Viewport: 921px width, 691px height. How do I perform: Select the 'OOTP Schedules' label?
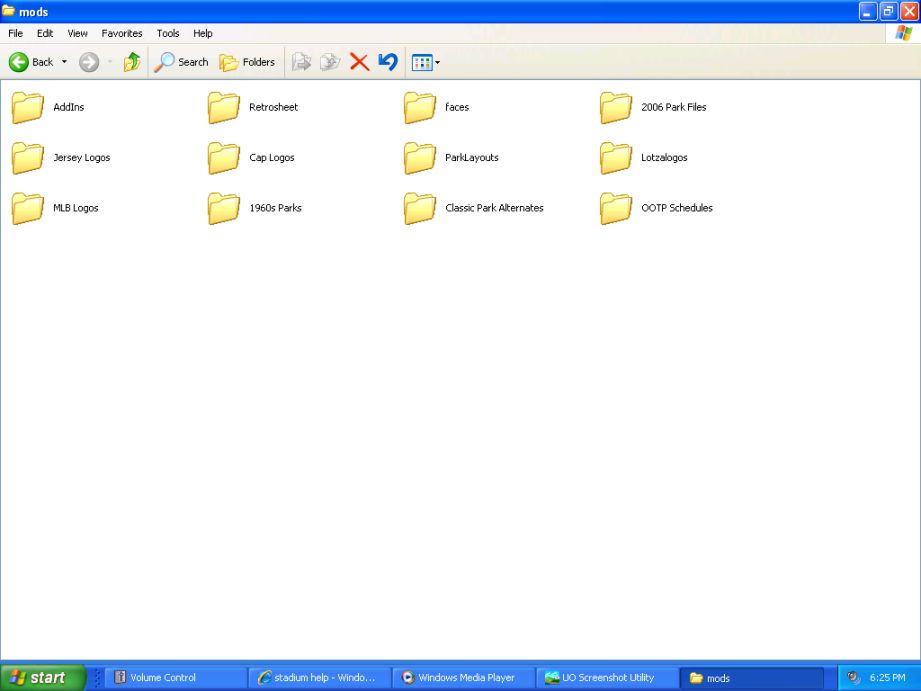click(677, 208)
